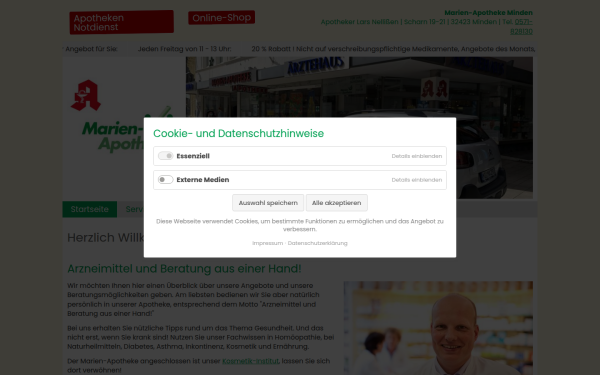The image size is (600, 375).
Task: Click the heading Arzneimittel und Beratung
Action: [x=184, y=269]
